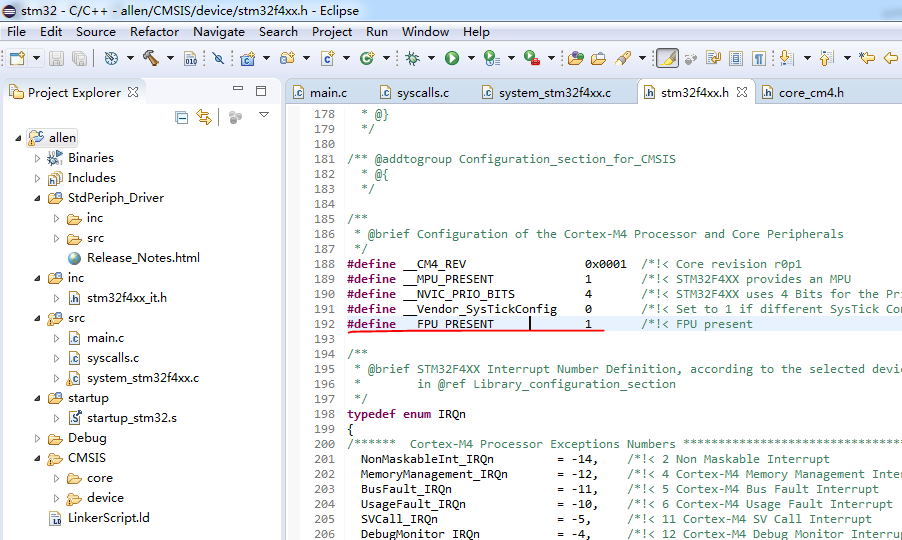Viewport: 902px width, 540px height.
Task: Close the stm32f4xx.h editor tab
Action: (x=742, y=92)
